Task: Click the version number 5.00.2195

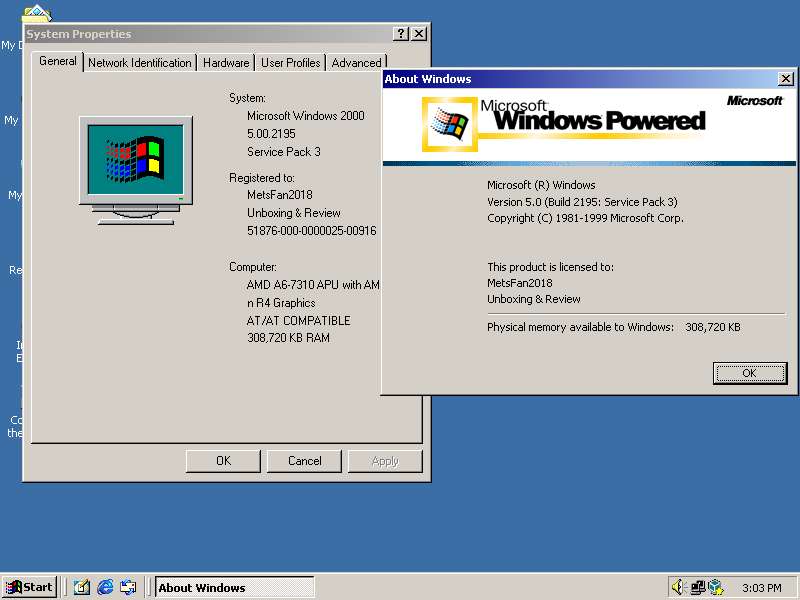Action: pos(271,134)
